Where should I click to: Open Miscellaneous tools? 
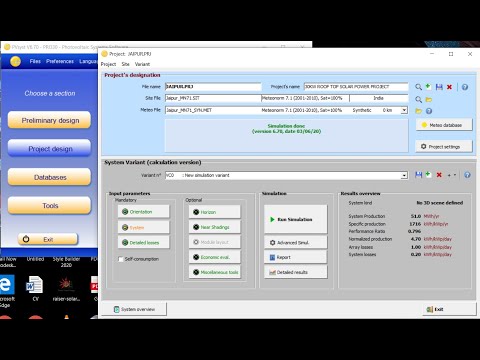pyautogui.click(x=214, y=272)
